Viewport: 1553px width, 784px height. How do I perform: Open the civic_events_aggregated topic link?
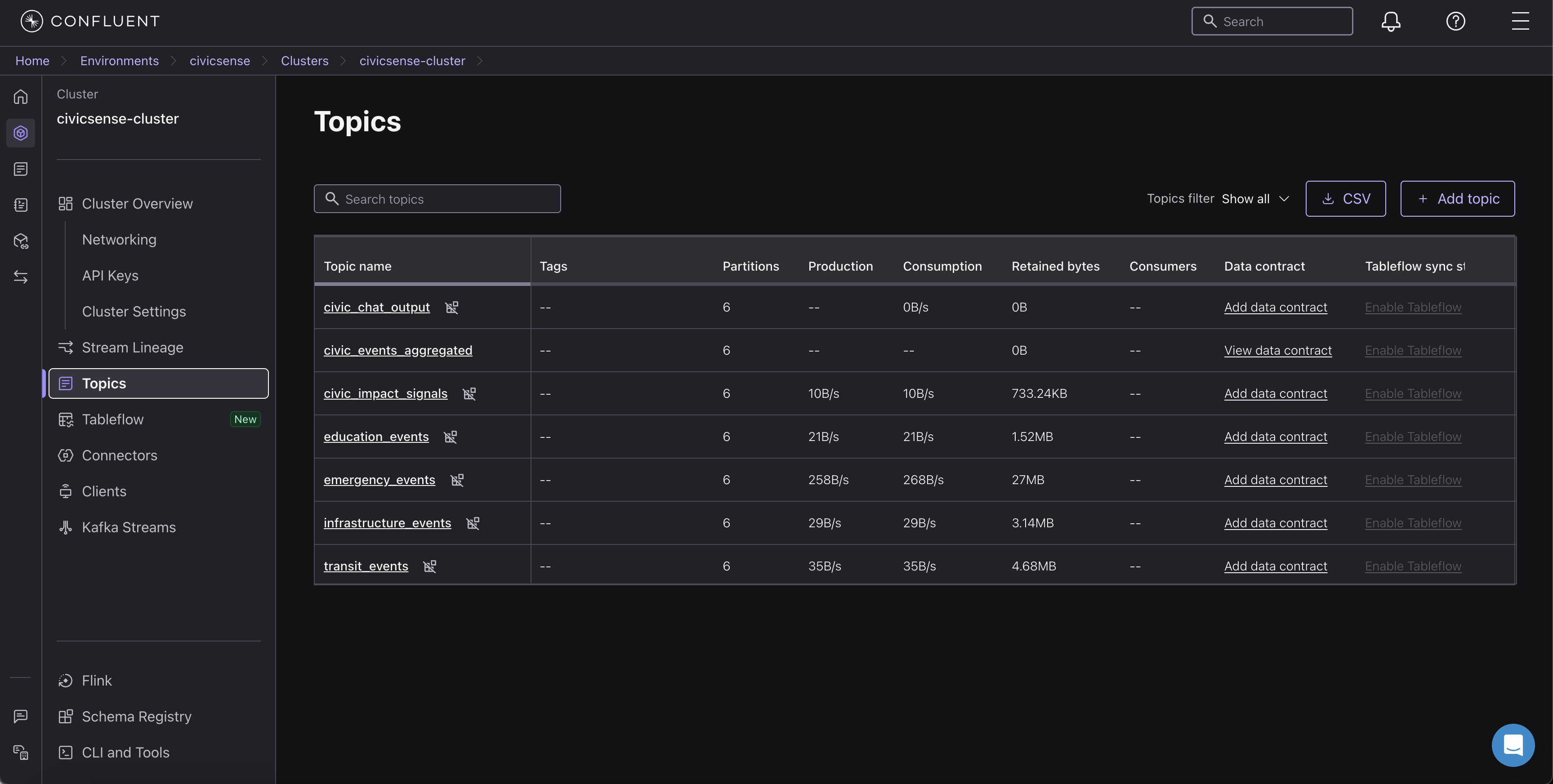(x=398, y=351)
